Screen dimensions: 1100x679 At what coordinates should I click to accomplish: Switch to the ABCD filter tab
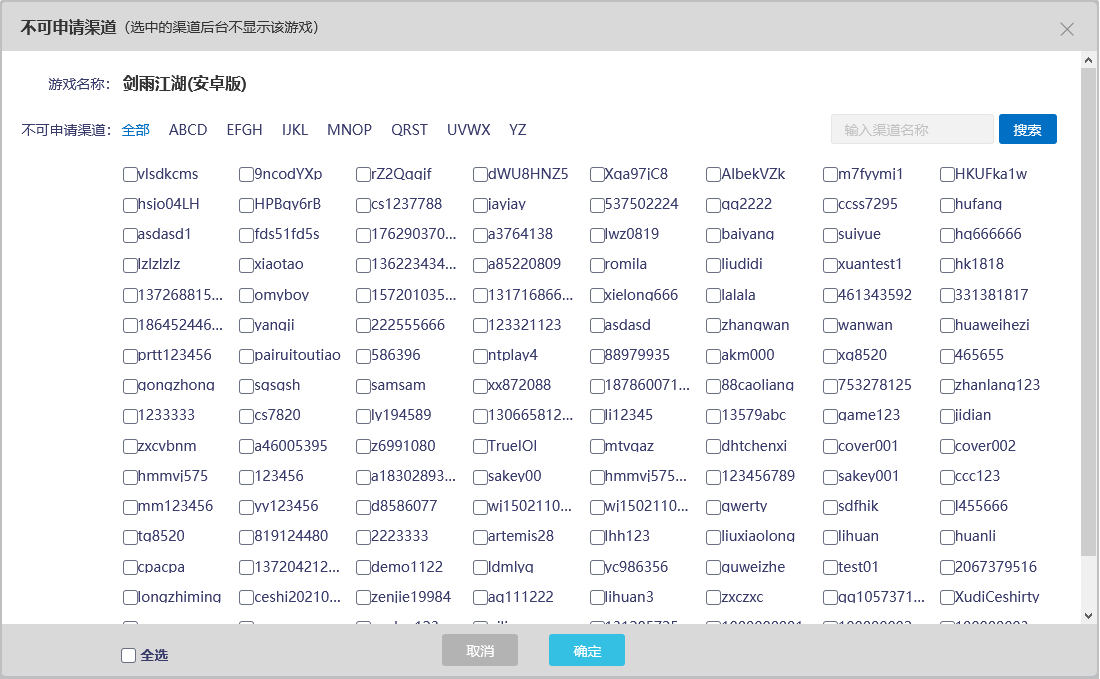[x=188, y=130]
